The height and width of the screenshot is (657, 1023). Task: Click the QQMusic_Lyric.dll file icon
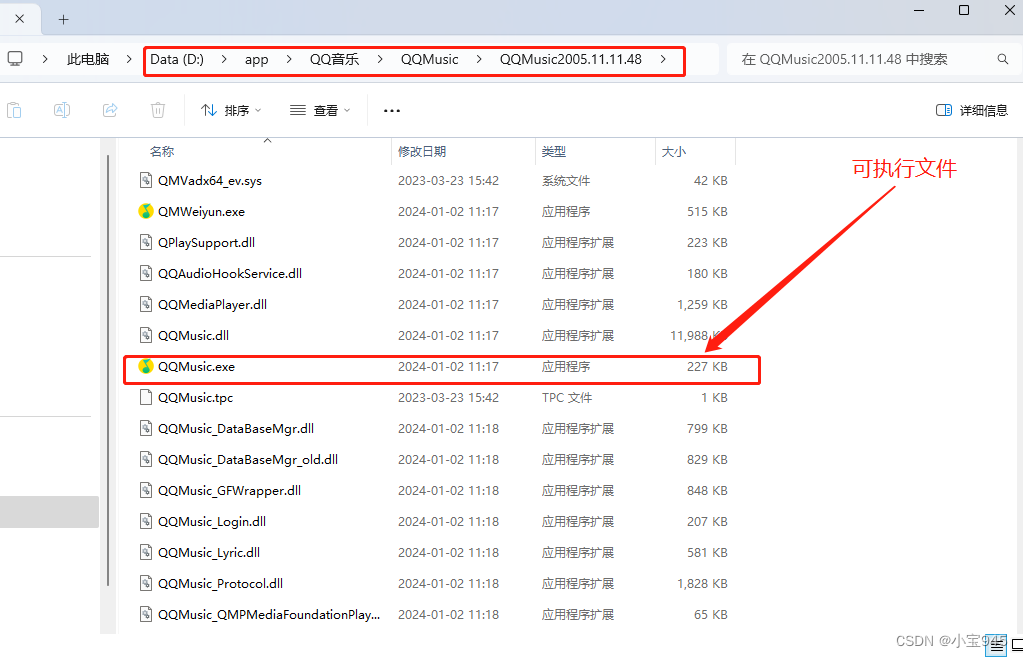(146, 553)
